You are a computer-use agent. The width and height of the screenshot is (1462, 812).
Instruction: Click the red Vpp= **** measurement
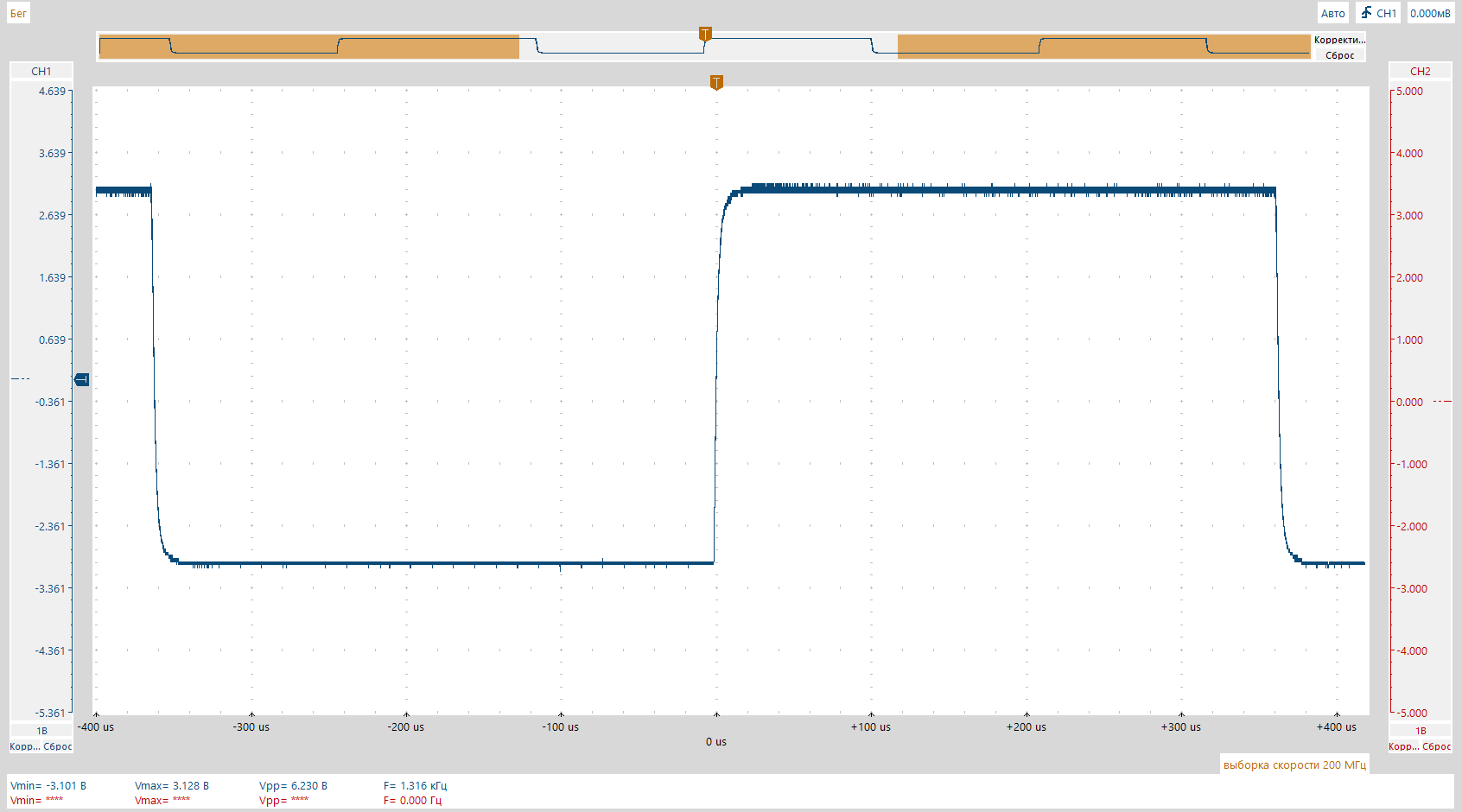pyautogui.click(x=283, y=800)
